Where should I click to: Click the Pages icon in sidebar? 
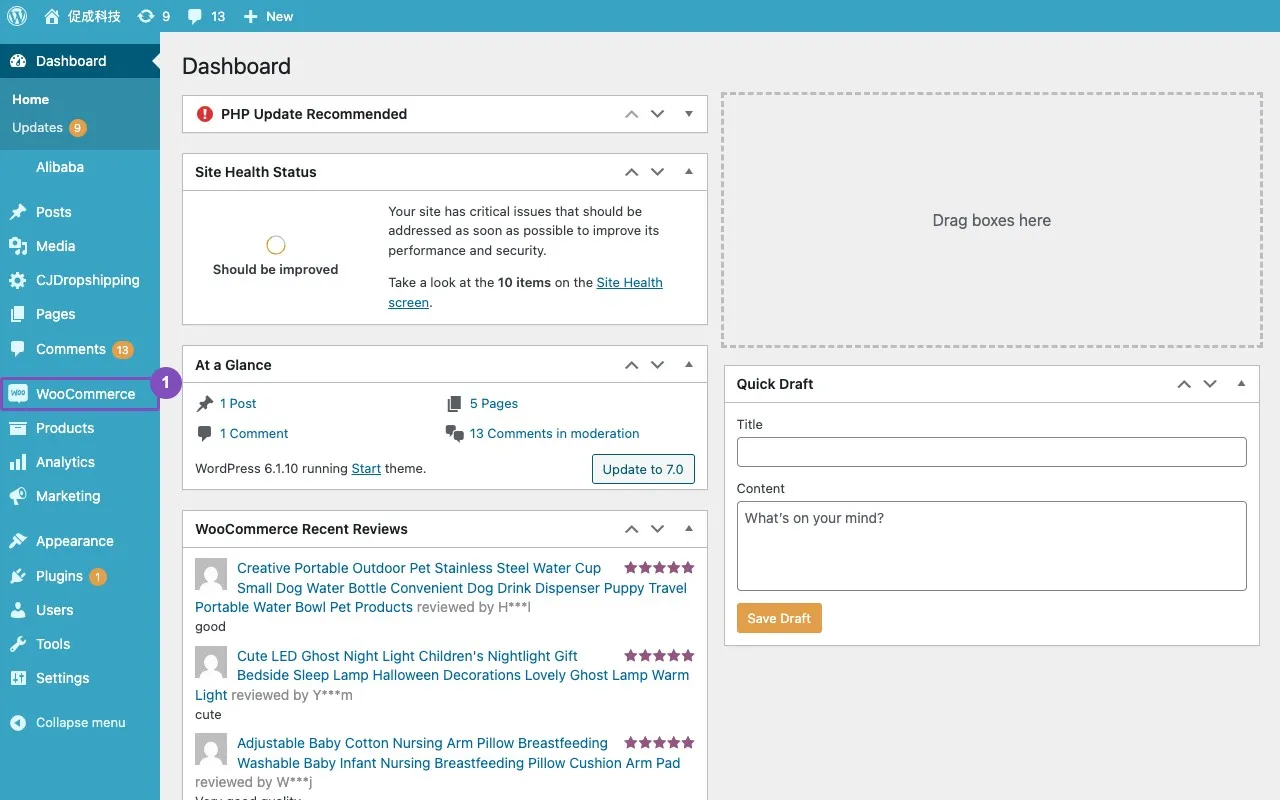click(18, 314)
